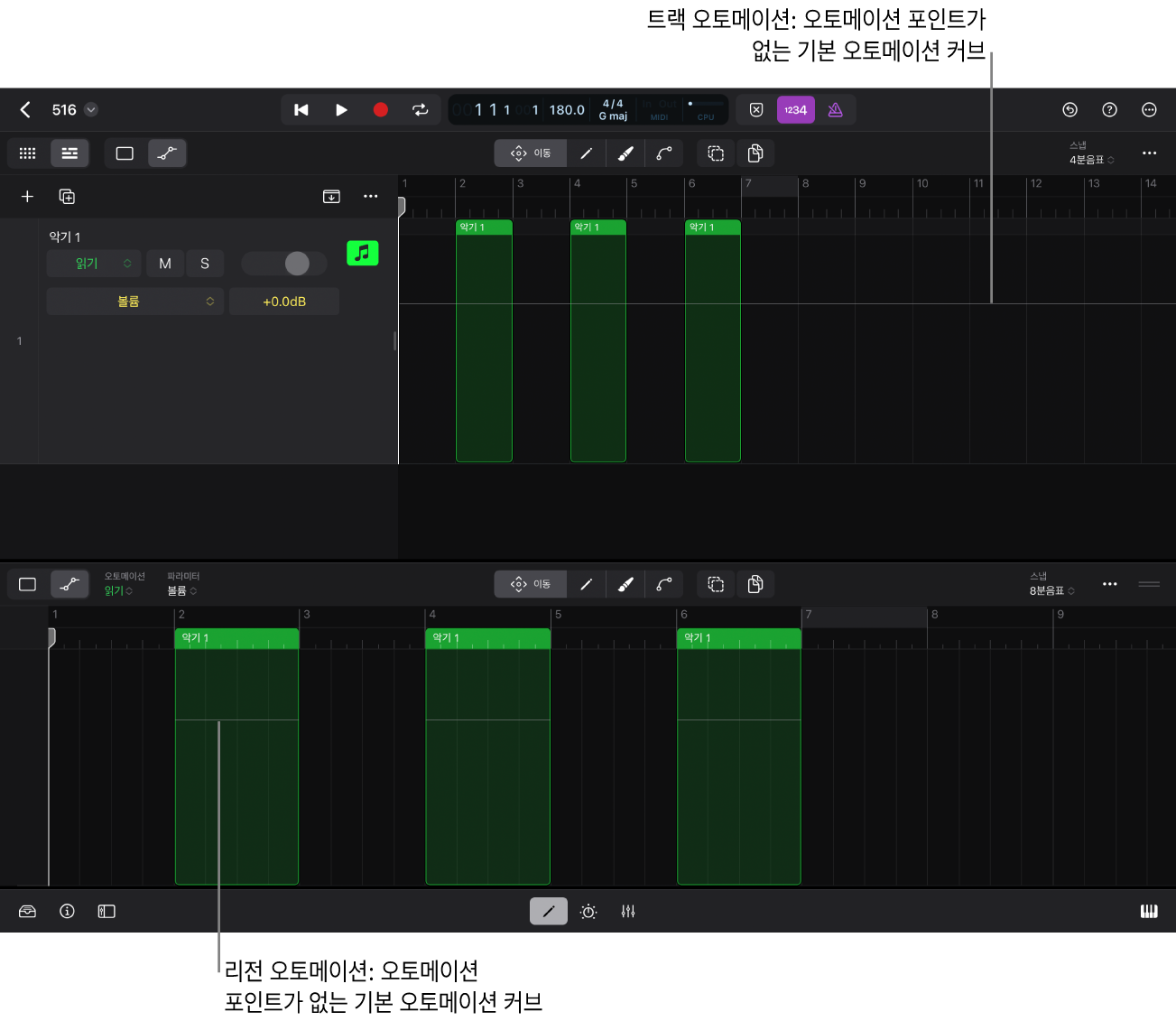Click the copy icon in editor toolbar
This screenshot has width=1176, height=1021.
click(x=755, y=584)
